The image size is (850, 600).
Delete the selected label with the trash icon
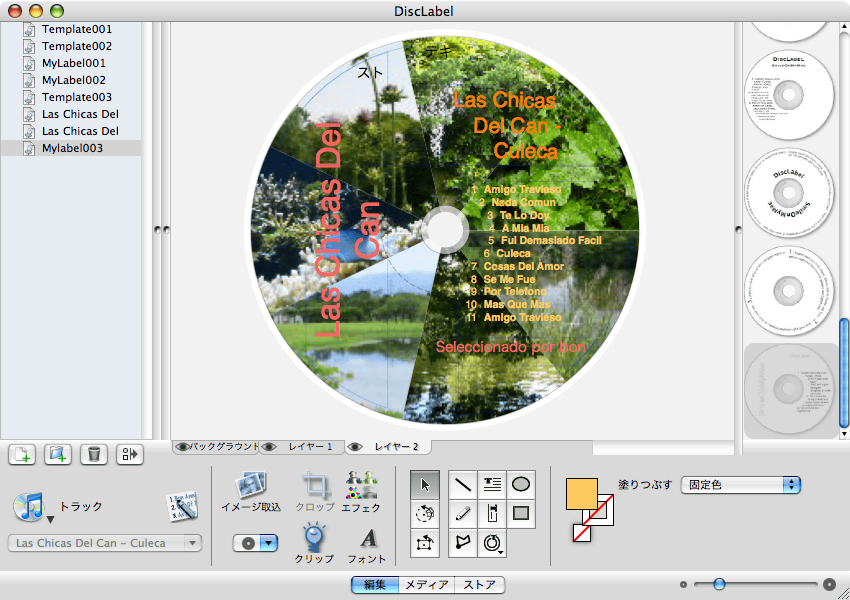point(93,454)
